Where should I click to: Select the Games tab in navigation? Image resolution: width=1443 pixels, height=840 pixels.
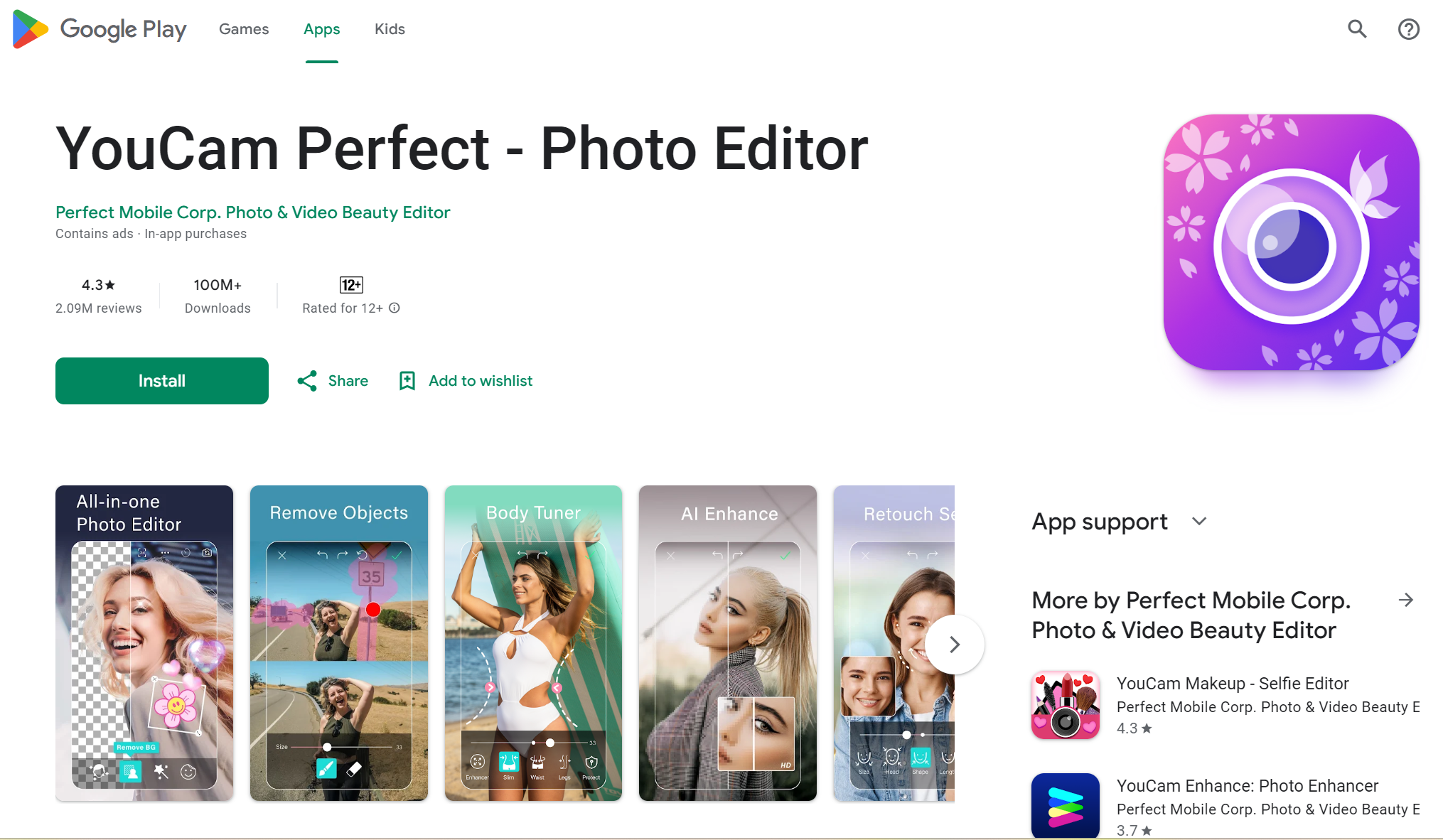pos(243,28)
